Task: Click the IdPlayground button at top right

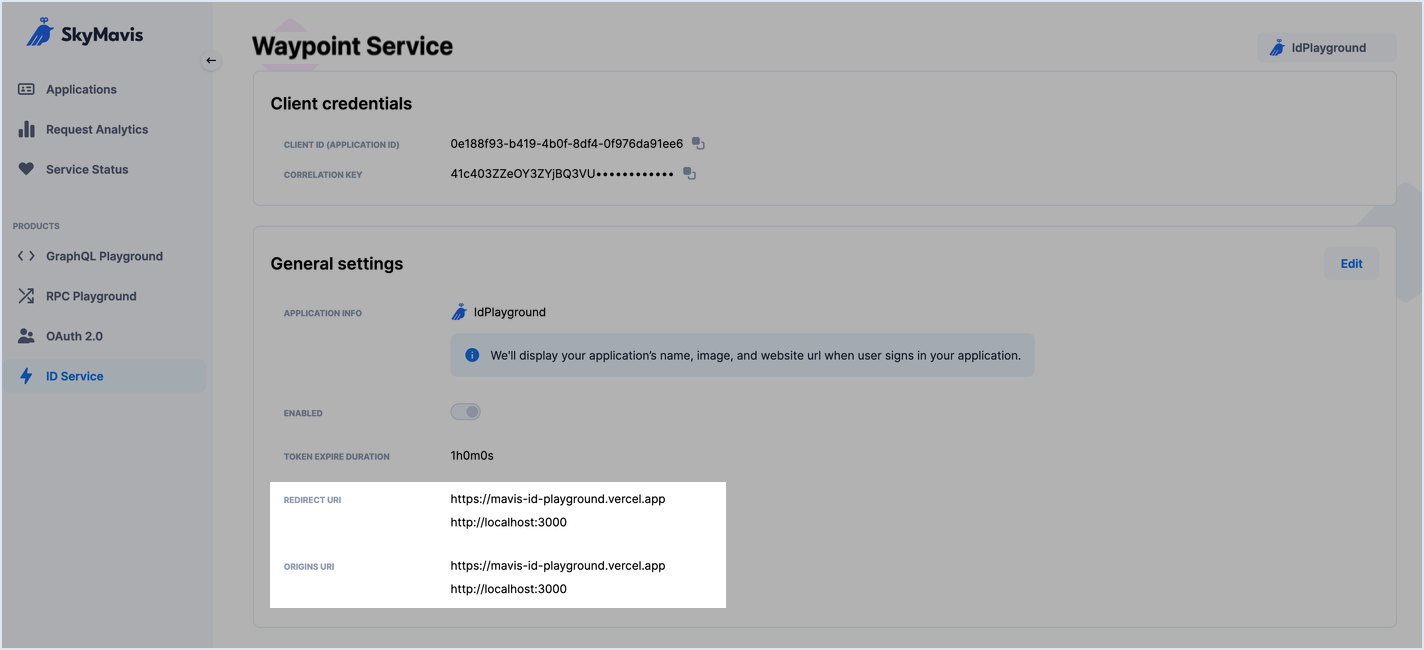Action: click(1326, 47)
